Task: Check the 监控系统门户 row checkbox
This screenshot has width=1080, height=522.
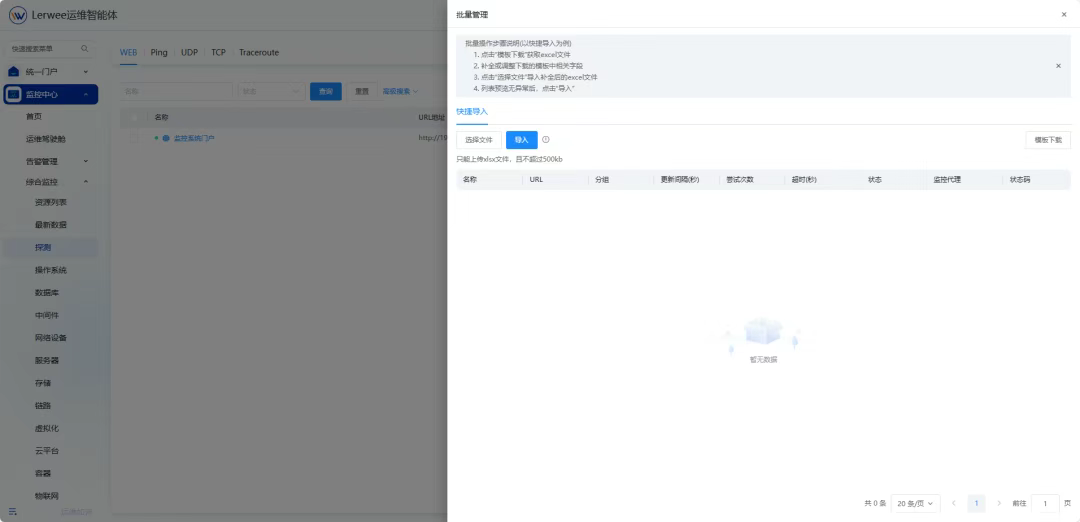Action: pyautogui.click(x=134, y=138)
